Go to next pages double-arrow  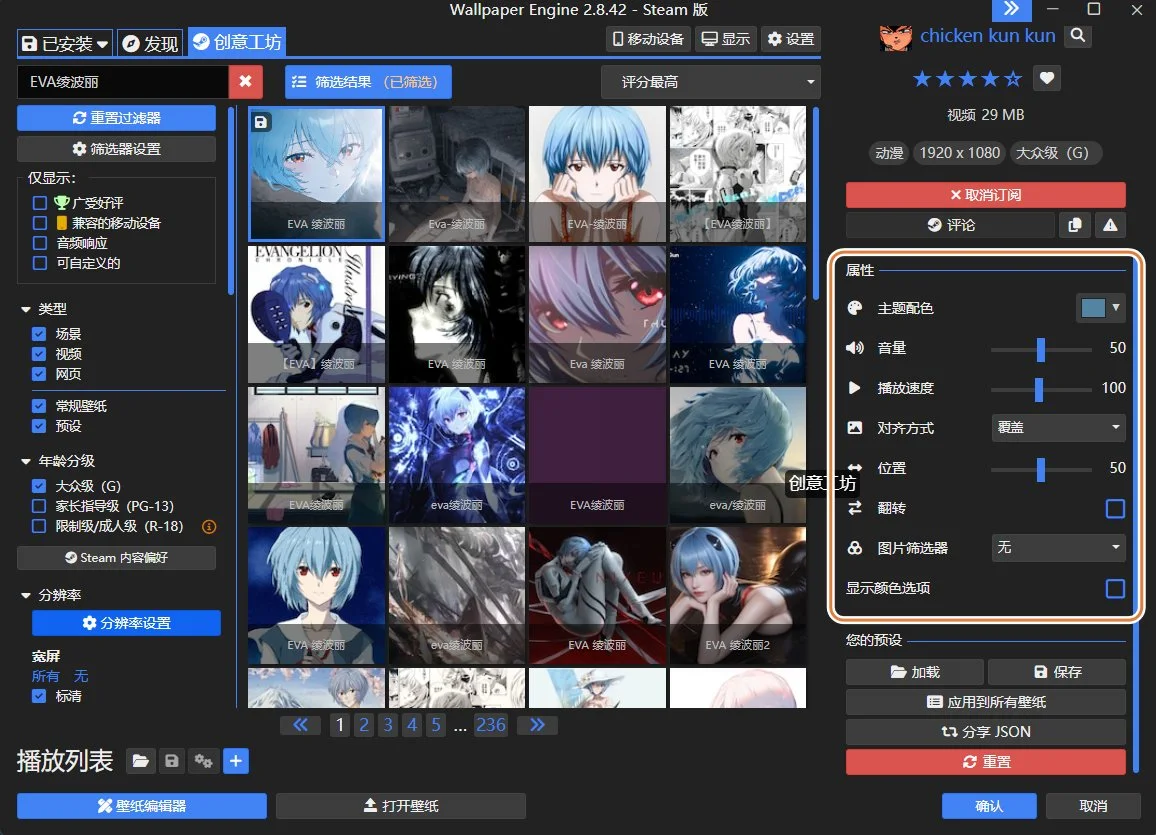(x=537, y=725)
